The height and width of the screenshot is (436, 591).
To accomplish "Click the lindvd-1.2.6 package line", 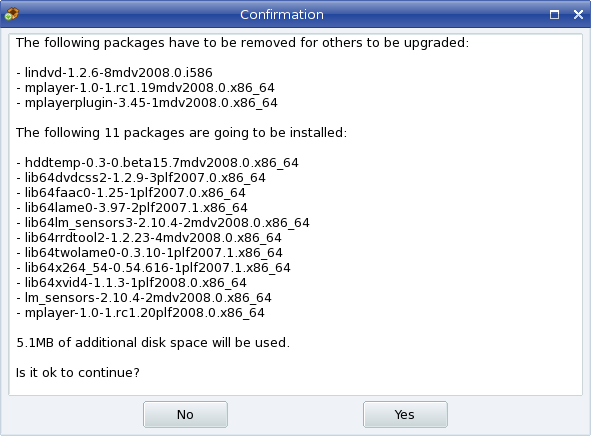I will (115, 72).
